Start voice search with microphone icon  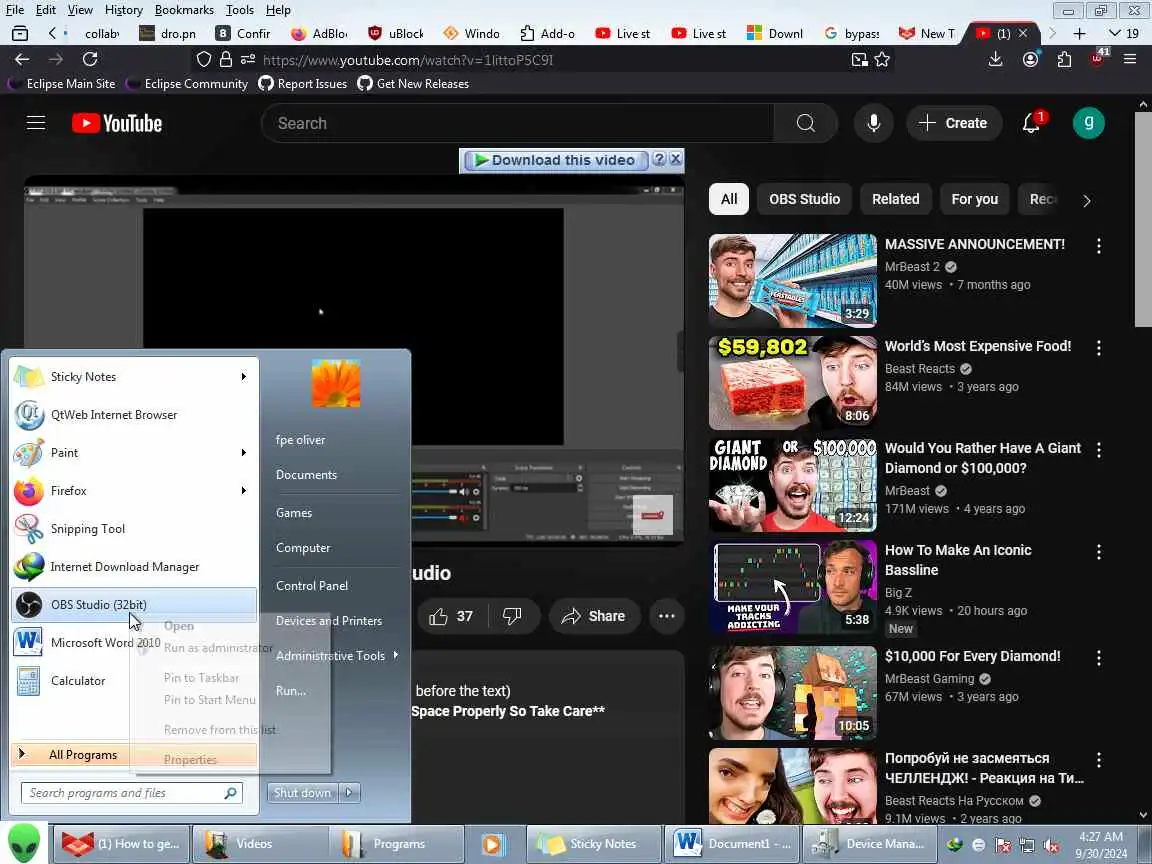(874, 123)
